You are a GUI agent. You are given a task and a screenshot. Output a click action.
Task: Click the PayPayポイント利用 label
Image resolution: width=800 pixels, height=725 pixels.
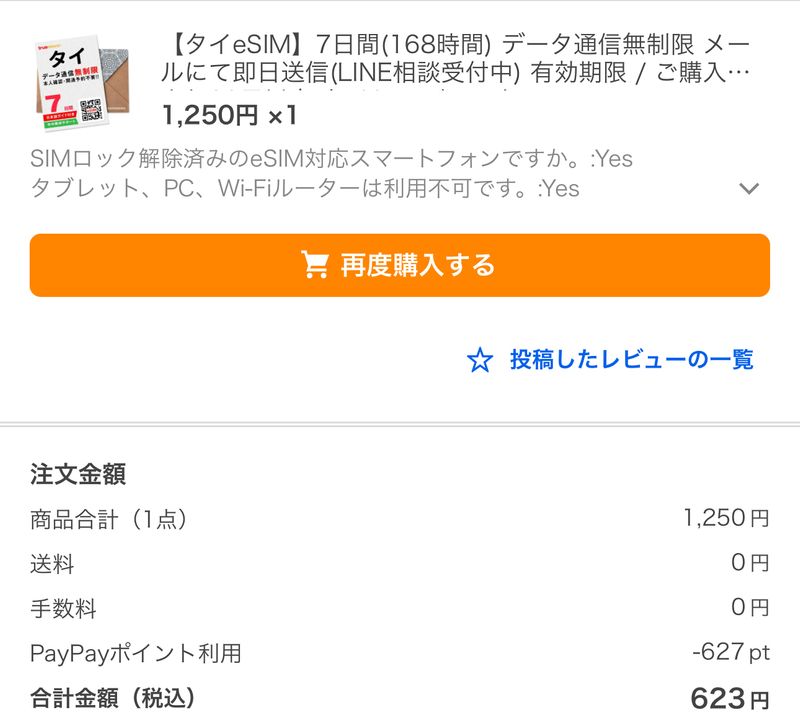(x=136, y=654)
